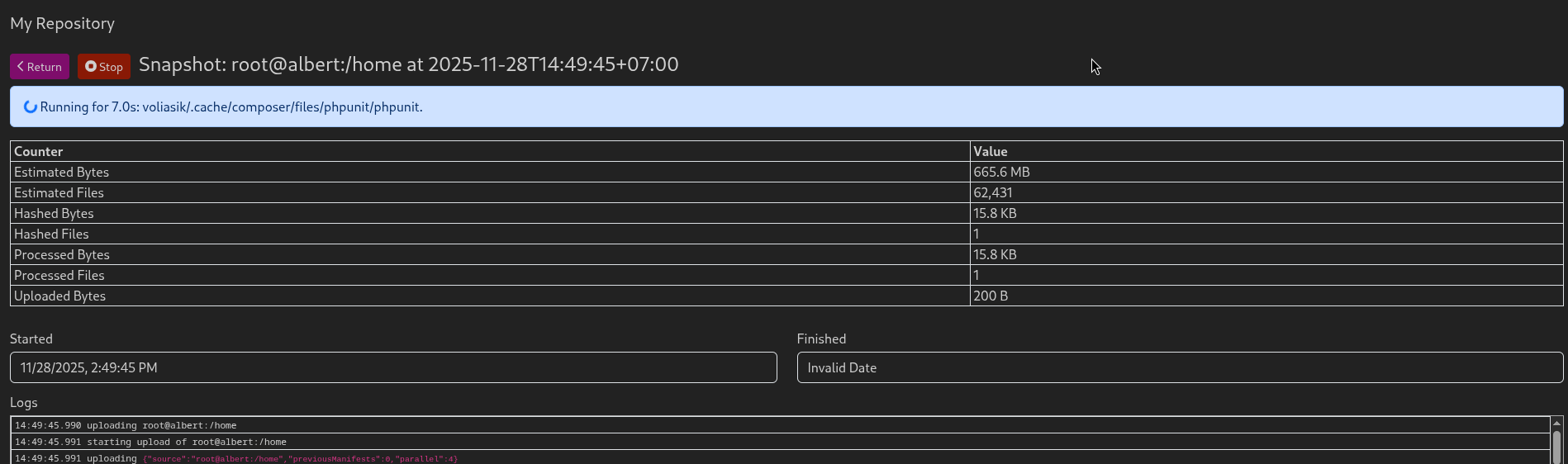Click the Processed Bytes row label
Screen dimensions: 1568x464
coord(61,254)
